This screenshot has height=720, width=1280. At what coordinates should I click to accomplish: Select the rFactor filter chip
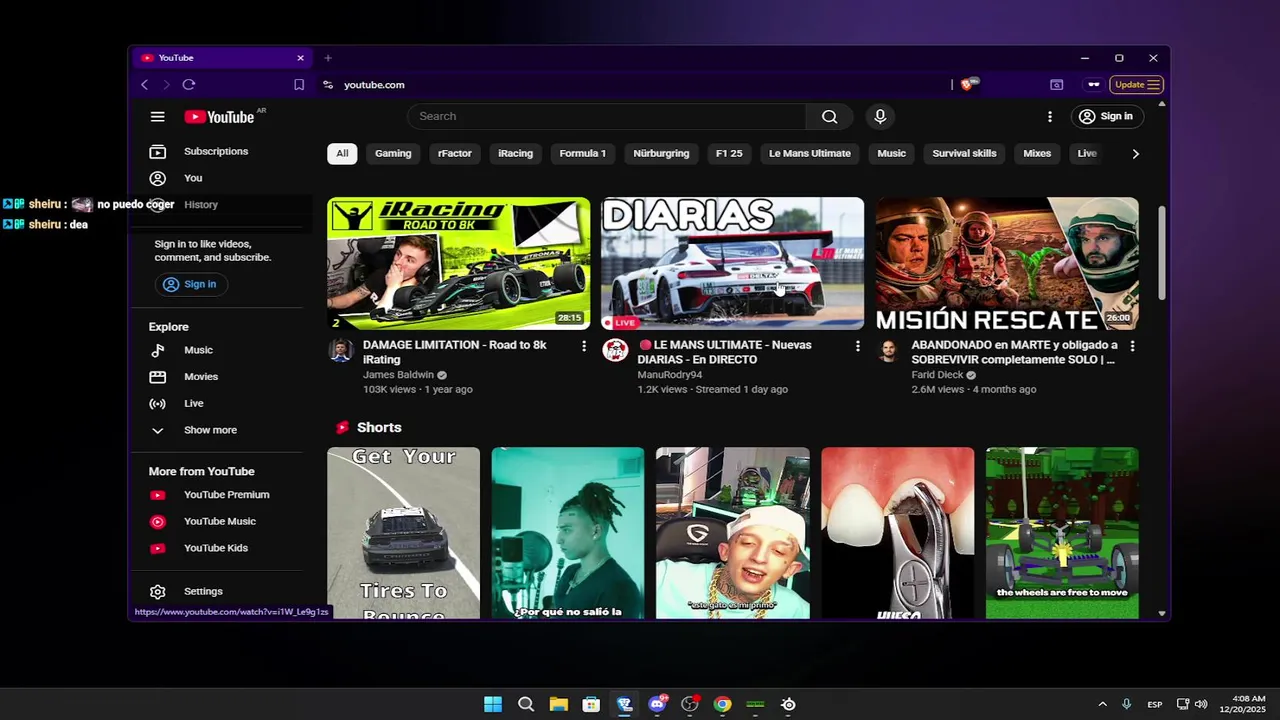pyautogui.click(x=455, y=154)
